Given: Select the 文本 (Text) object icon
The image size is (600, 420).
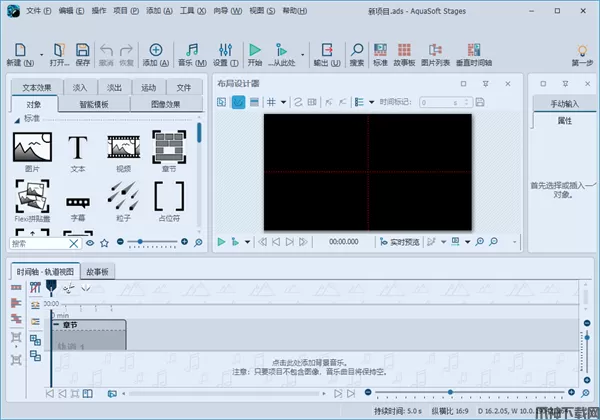Looking at the screenshot, I should pos(78,149).
